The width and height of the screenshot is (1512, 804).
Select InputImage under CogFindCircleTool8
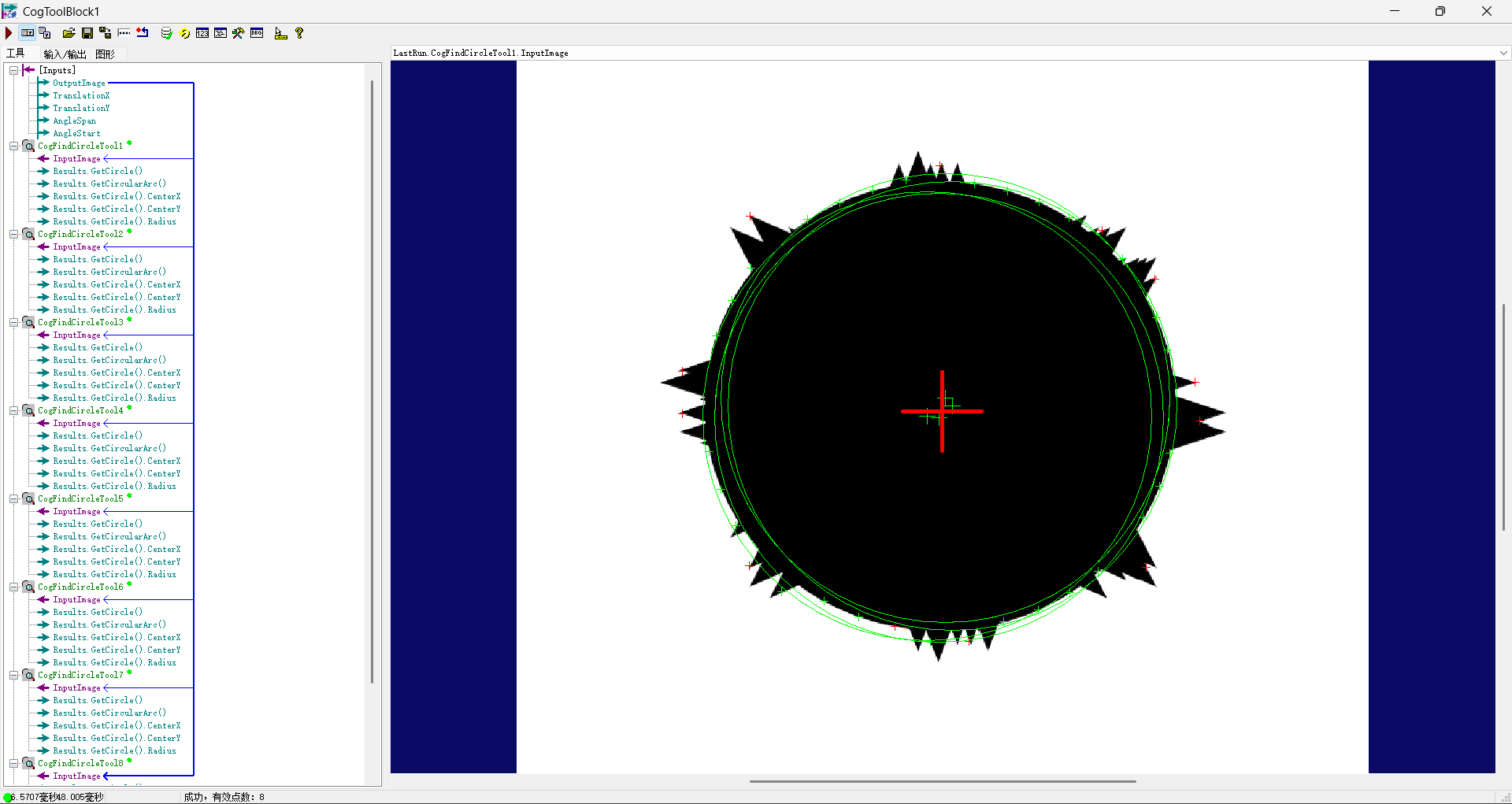point(76,776)
